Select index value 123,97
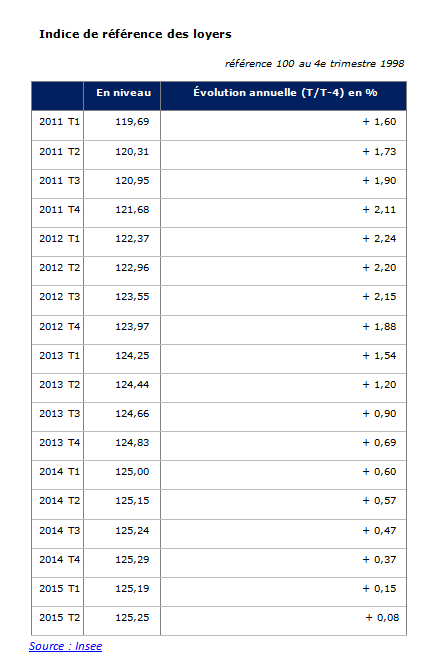 (x=132, y=326)
